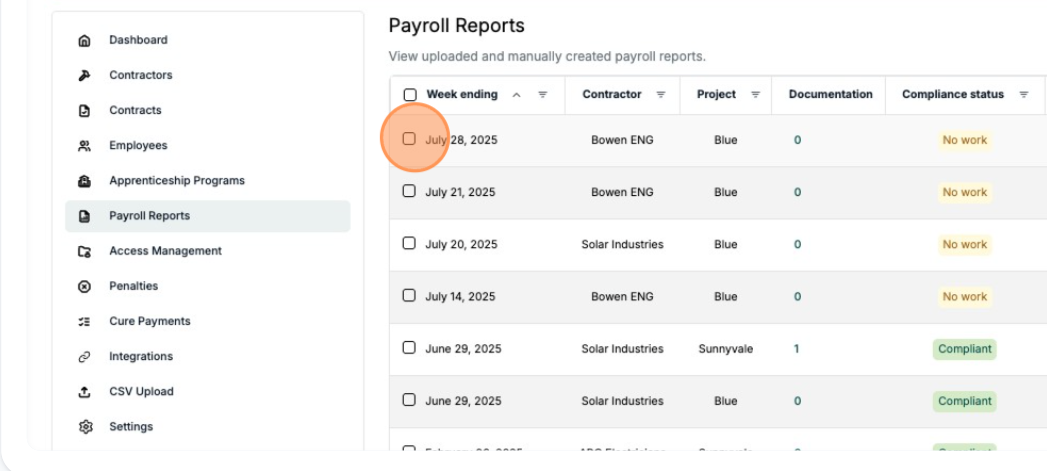Select the July 14, 2025 row checkbox

(x=409, y=296)
